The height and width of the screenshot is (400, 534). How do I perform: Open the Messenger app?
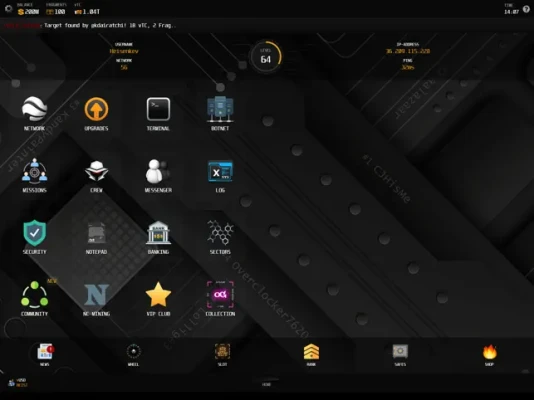coord(158,171)
